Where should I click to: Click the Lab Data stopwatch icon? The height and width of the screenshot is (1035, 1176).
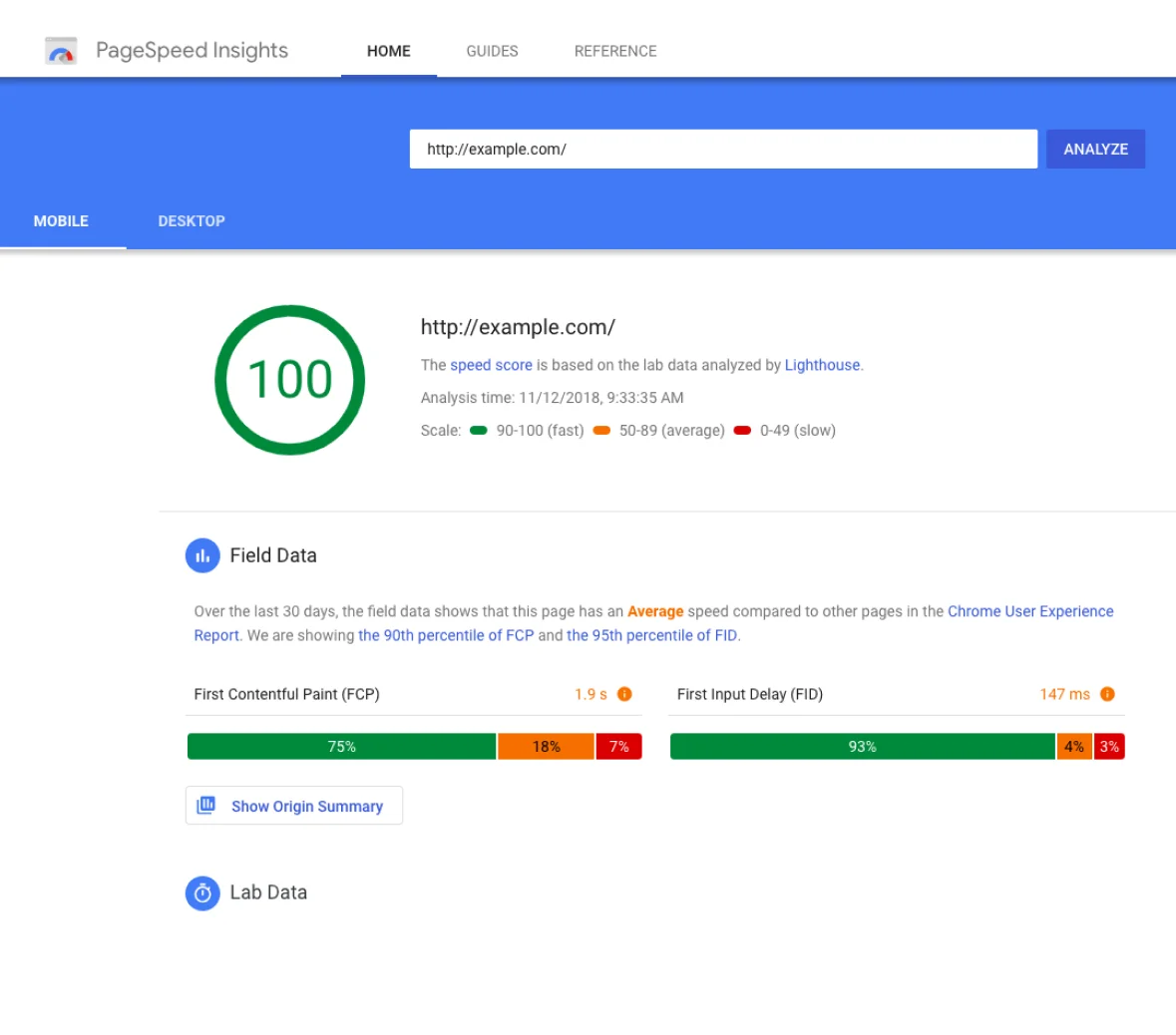tap(202, 892)
